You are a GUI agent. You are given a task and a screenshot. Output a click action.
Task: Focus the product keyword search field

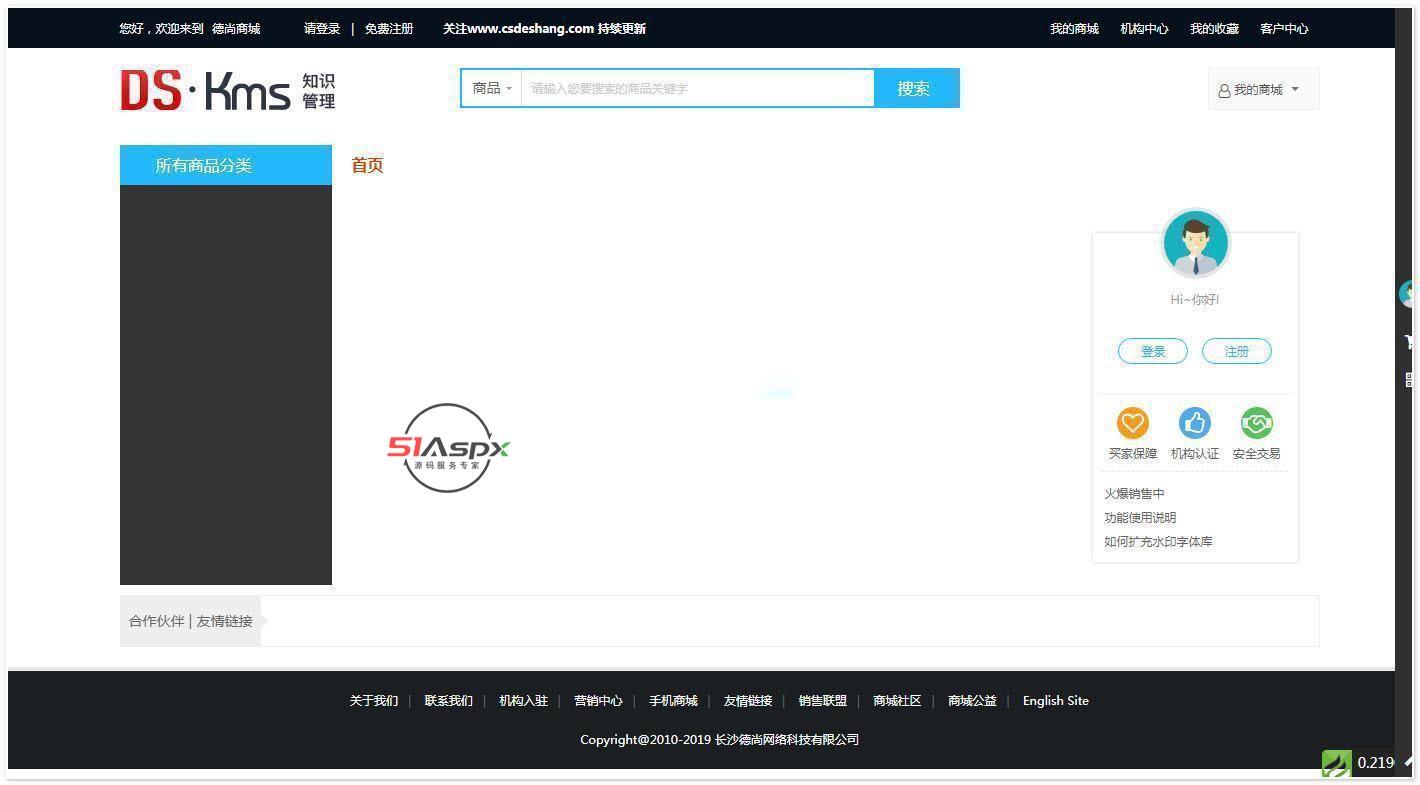[697, 89]
